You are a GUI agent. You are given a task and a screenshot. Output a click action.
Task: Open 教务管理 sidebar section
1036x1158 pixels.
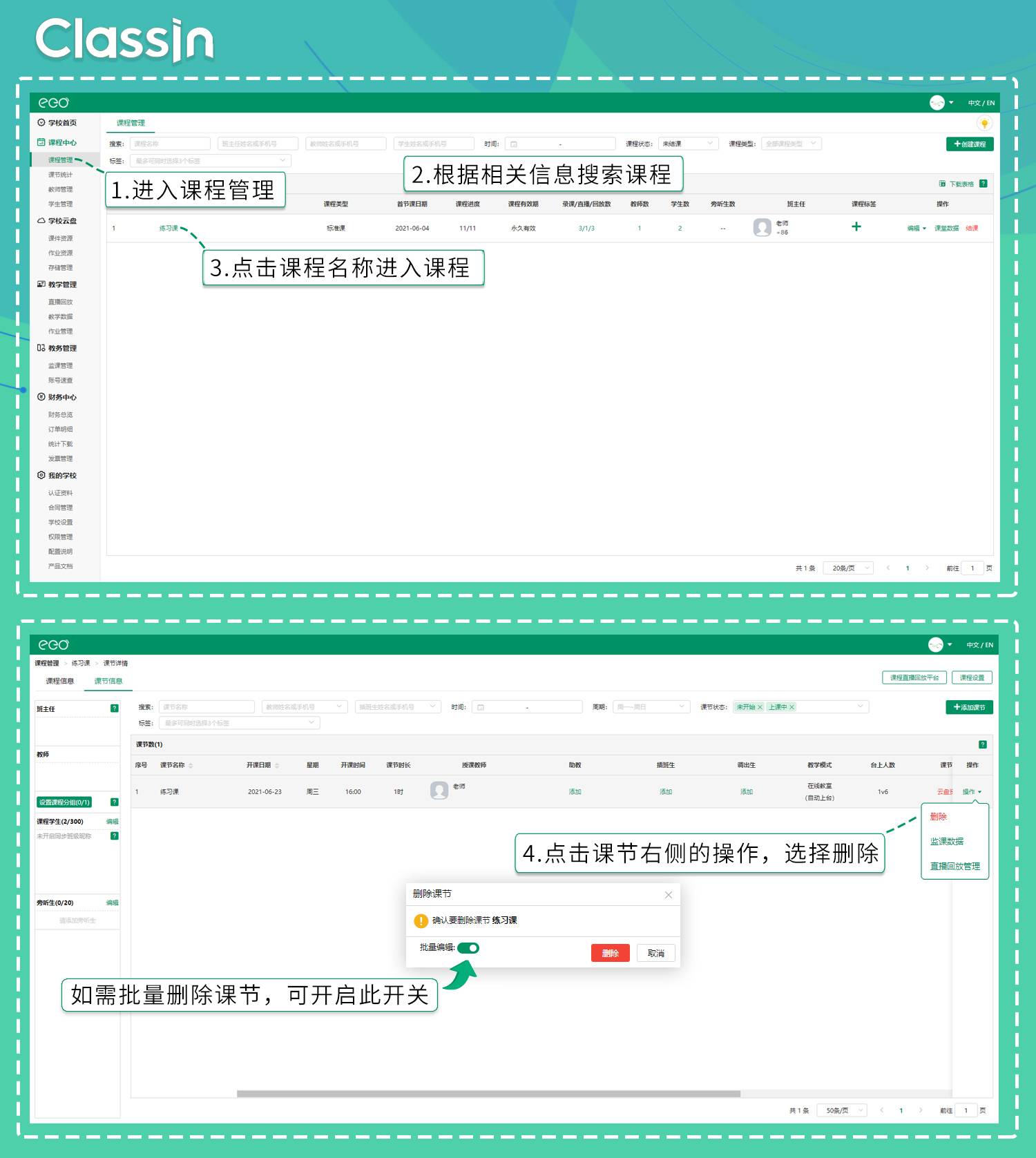pyautogui.click(x=57, y=348)
